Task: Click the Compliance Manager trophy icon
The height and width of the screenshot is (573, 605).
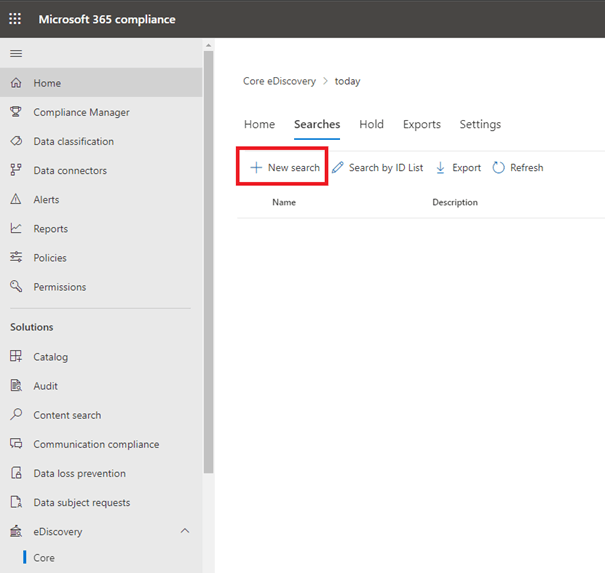Action: 16,112
